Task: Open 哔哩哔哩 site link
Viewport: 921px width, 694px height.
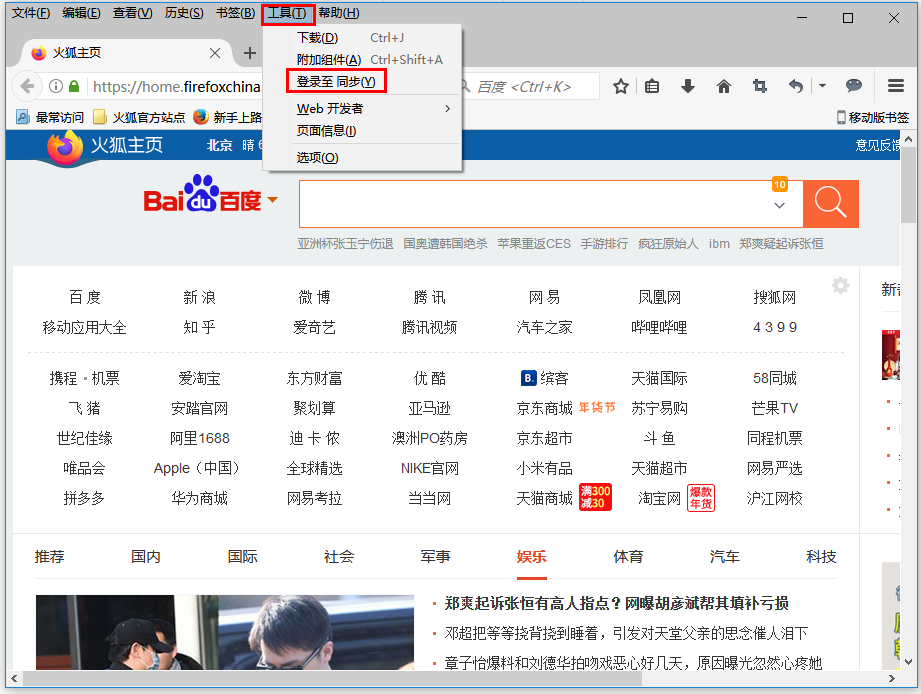Action: point(659,328)
